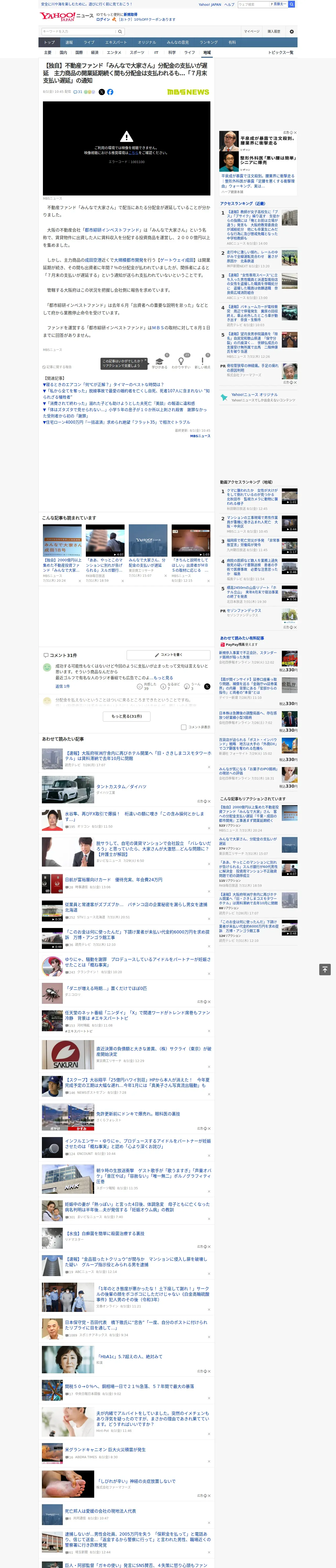Share article on X icon
336x1568 pixels.
(102, 92)
